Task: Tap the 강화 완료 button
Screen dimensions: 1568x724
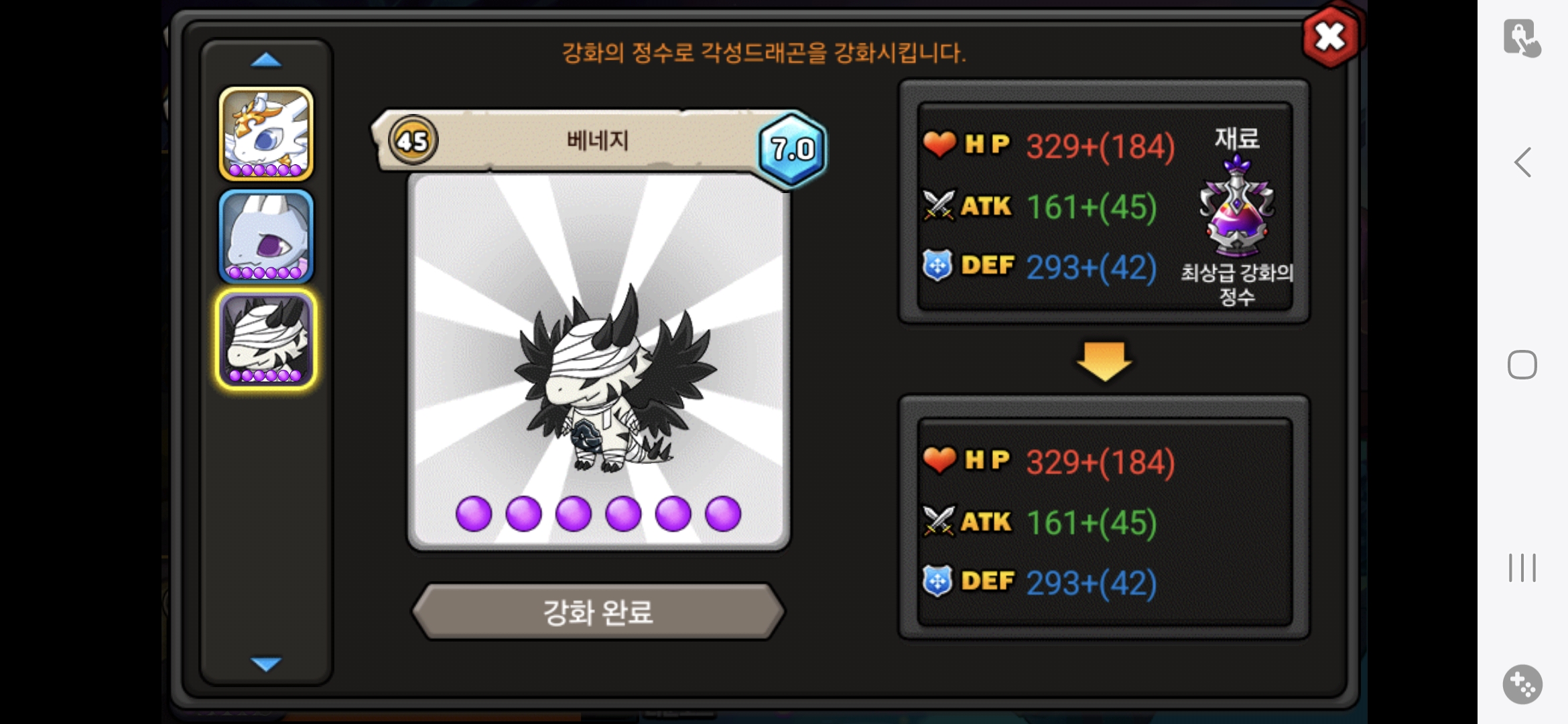Action: [x=598, y=611]
